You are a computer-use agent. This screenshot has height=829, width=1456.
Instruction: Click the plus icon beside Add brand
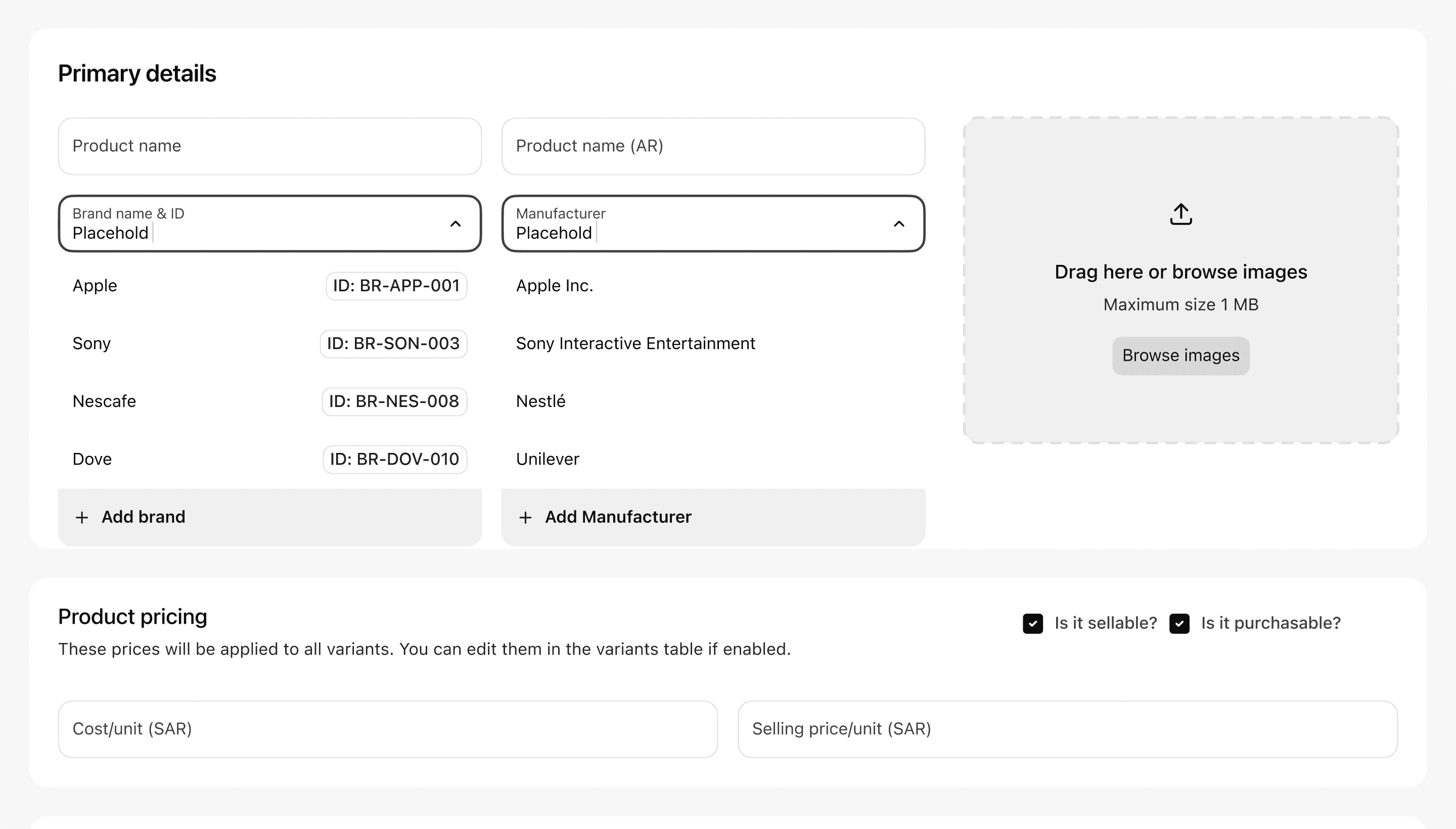[82, 517]
